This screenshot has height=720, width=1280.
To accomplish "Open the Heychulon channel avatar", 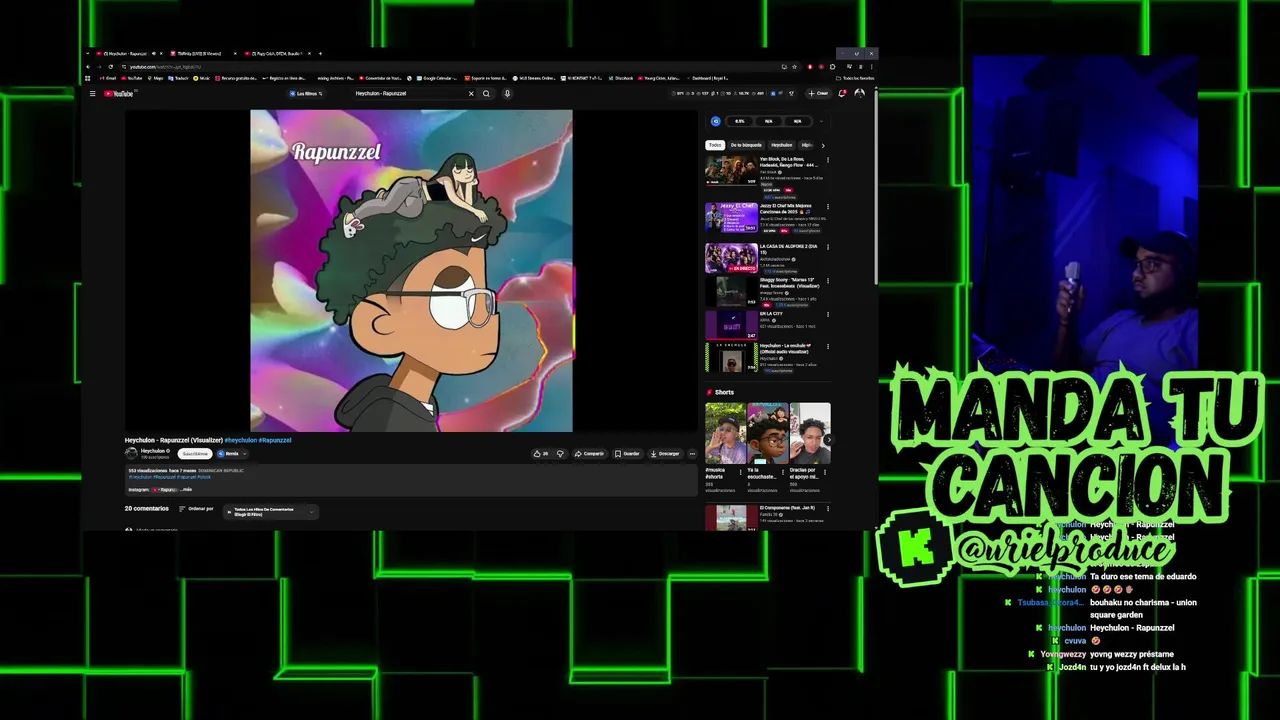I will coord(131,454).
